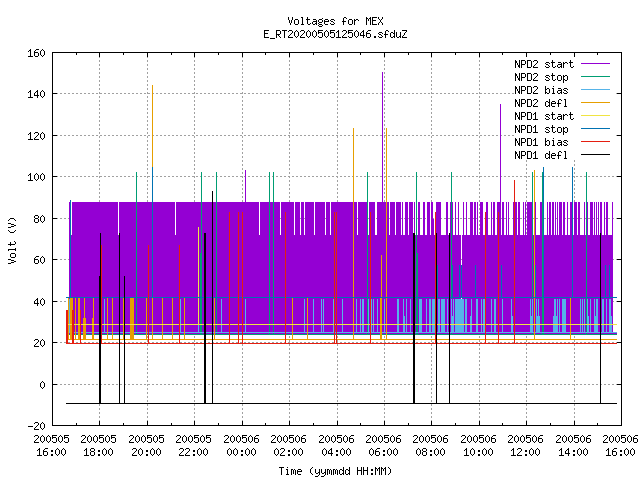640x480 pixels.
Task: Select the NPD1 bias legend label
Action: [541, 142]
